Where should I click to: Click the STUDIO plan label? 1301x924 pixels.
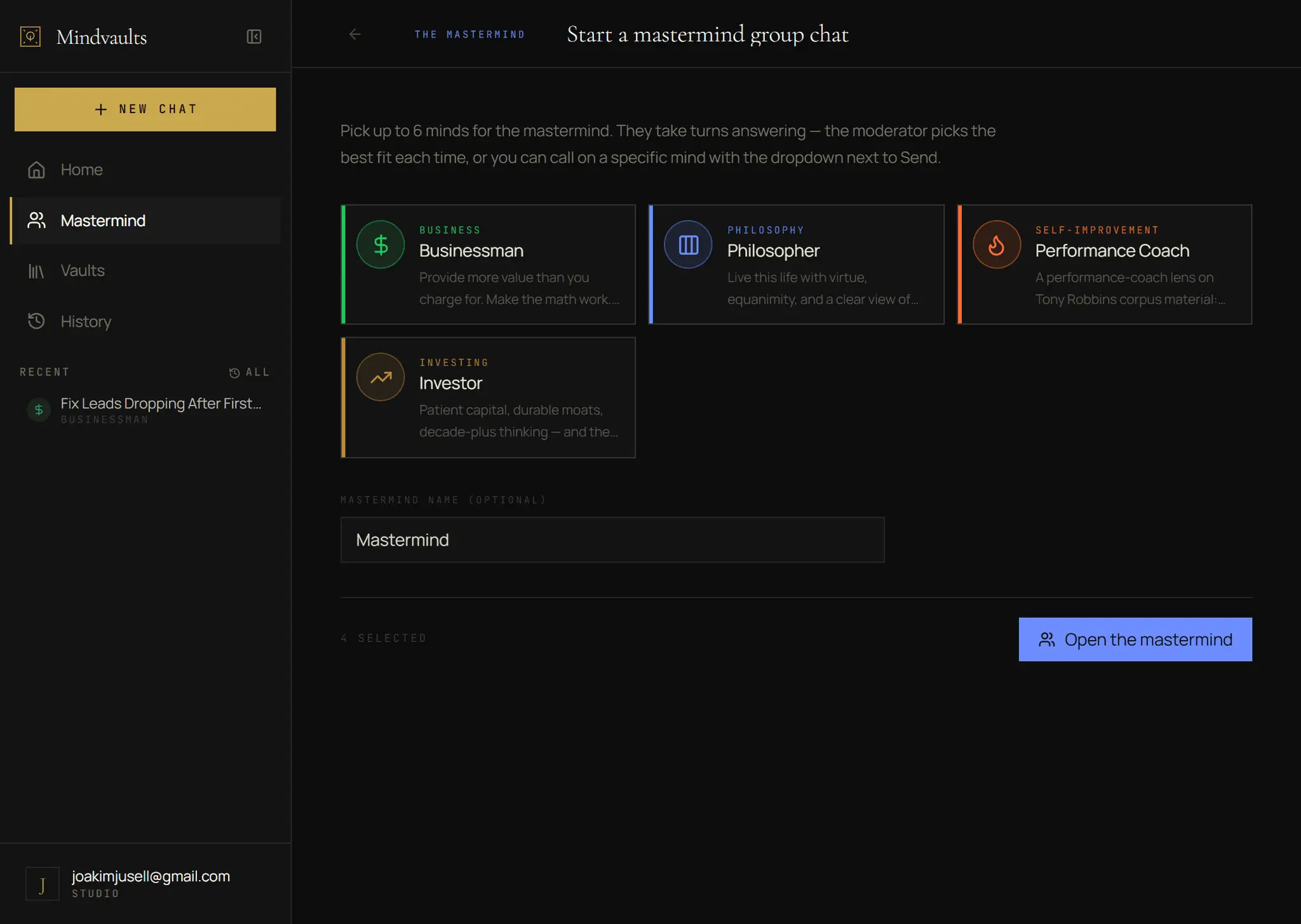pos(95,894)
